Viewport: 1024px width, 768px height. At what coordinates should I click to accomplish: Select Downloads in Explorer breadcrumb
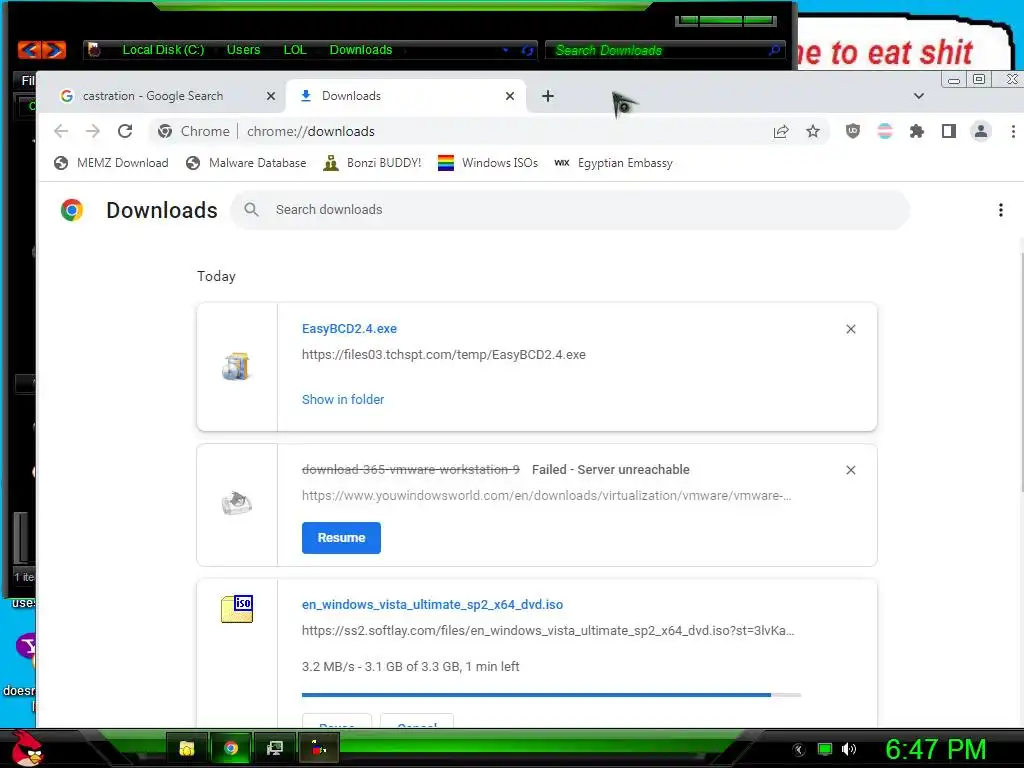click(361, 50)
